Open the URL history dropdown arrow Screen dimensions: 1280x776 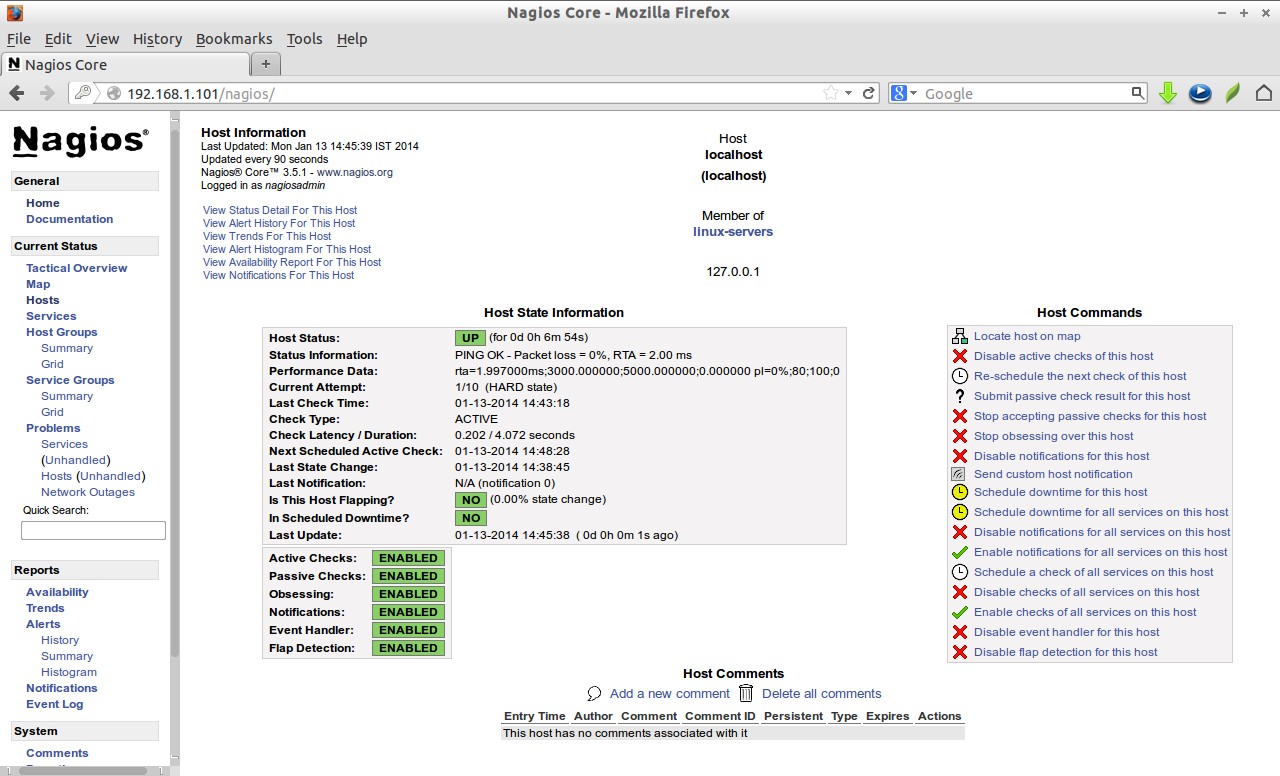(848, 93)
